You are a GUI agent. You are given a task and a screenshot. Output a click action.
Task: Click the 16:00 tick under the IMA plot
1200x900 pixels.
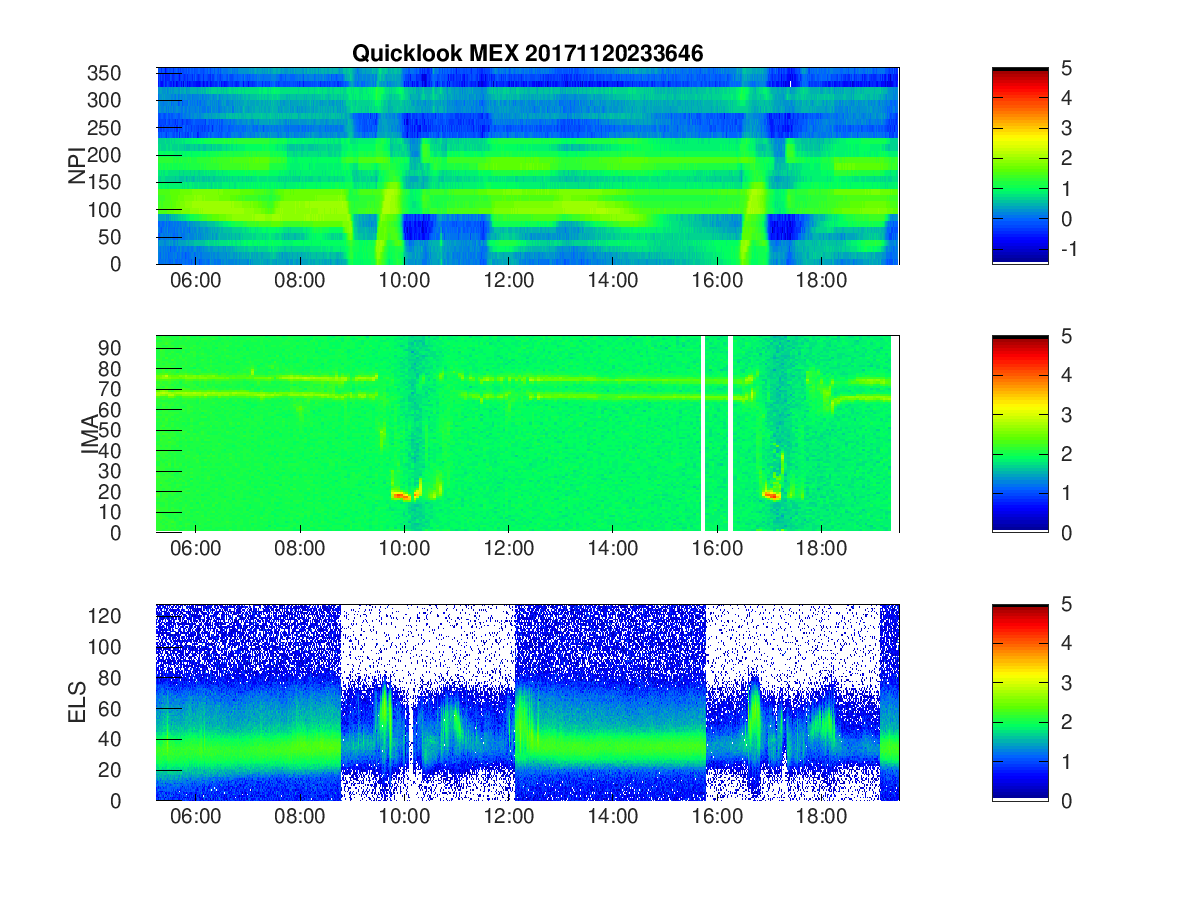717,549
